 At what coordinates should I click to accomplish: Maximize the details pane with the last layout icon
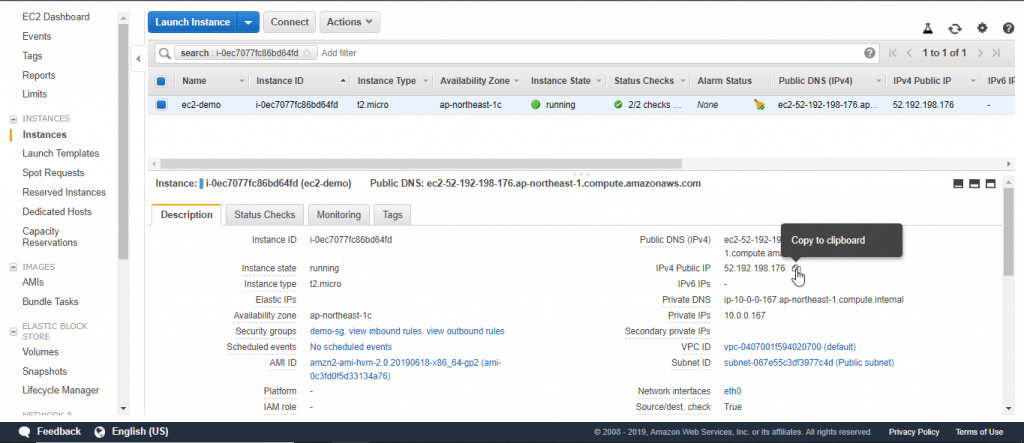991,184
